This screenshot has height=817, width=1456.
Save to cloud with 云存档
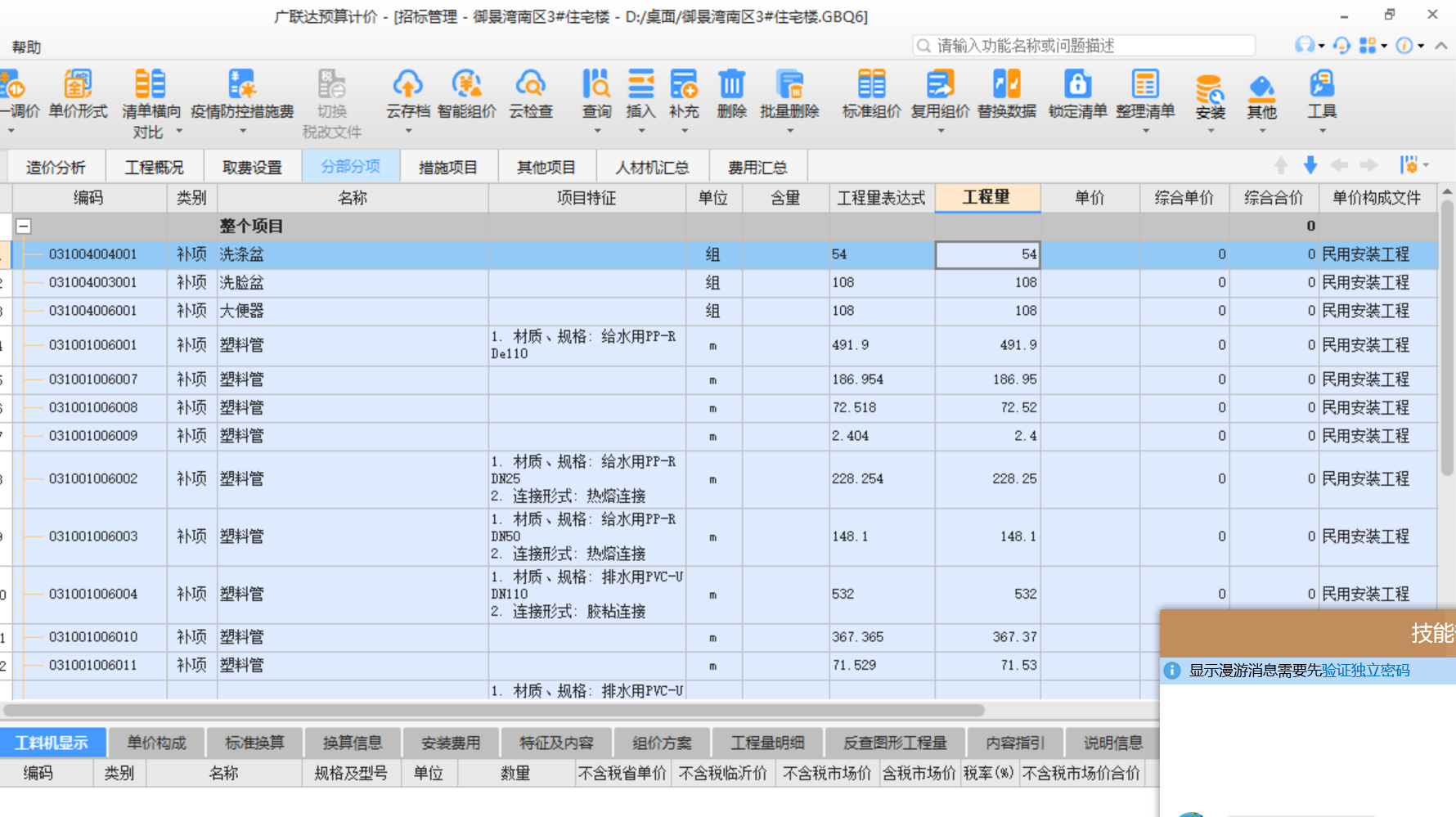407,94
